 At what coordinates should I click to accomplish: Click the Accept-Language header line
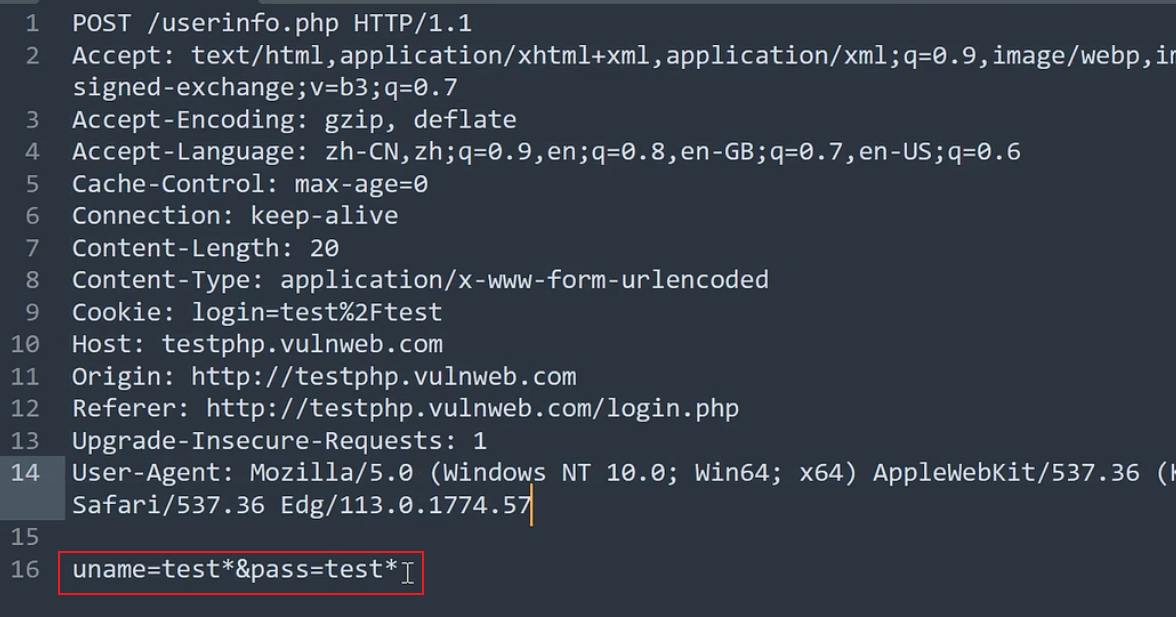click(545, 152)
